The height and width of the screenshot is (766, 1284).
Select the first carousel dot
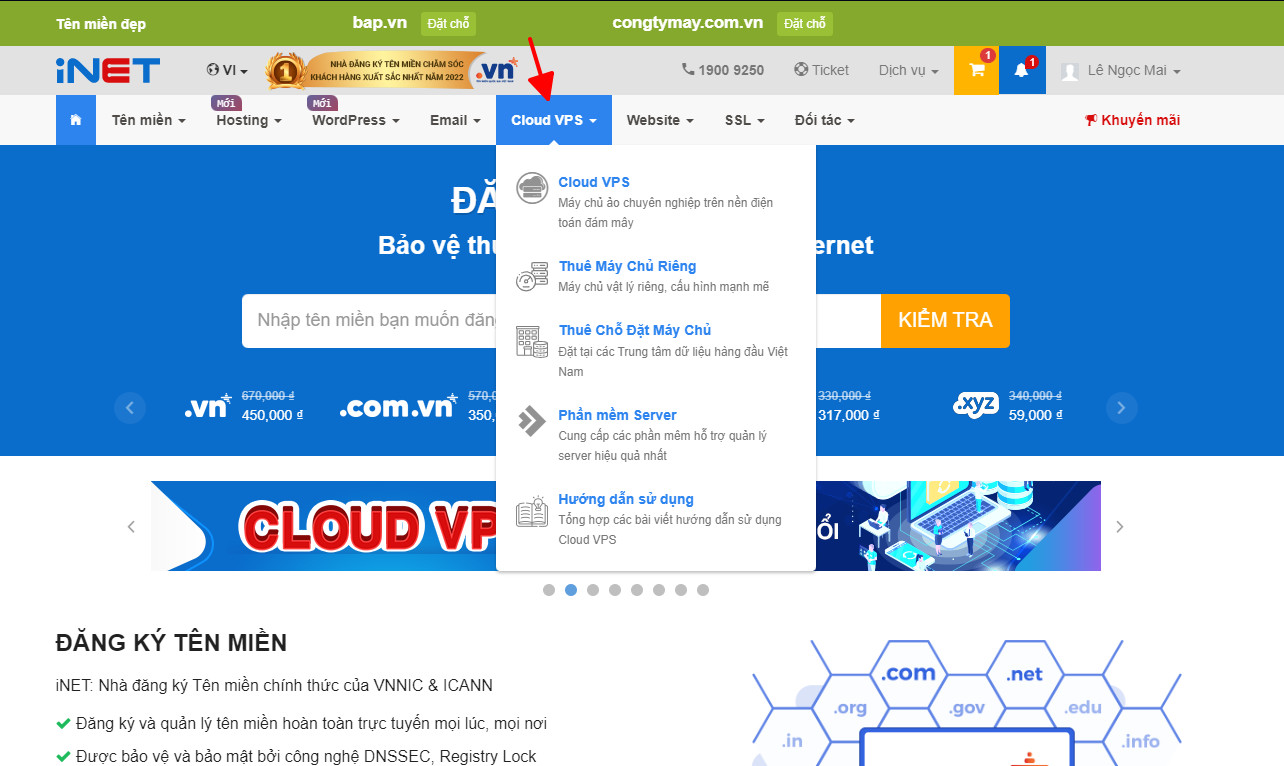click(549, 590)
